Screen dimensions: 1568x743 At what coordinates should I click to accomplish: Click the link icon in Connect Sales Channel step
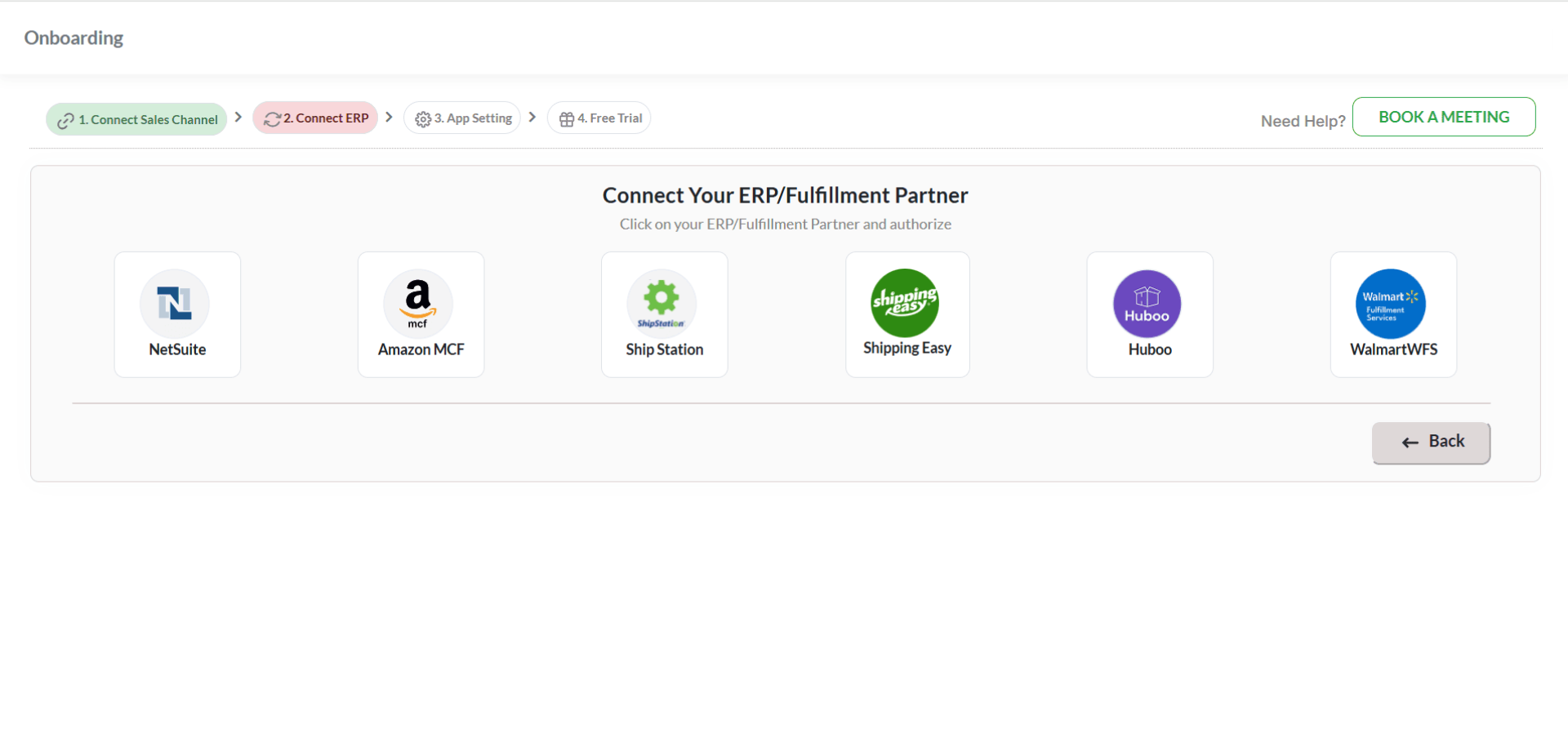(66, 121)
